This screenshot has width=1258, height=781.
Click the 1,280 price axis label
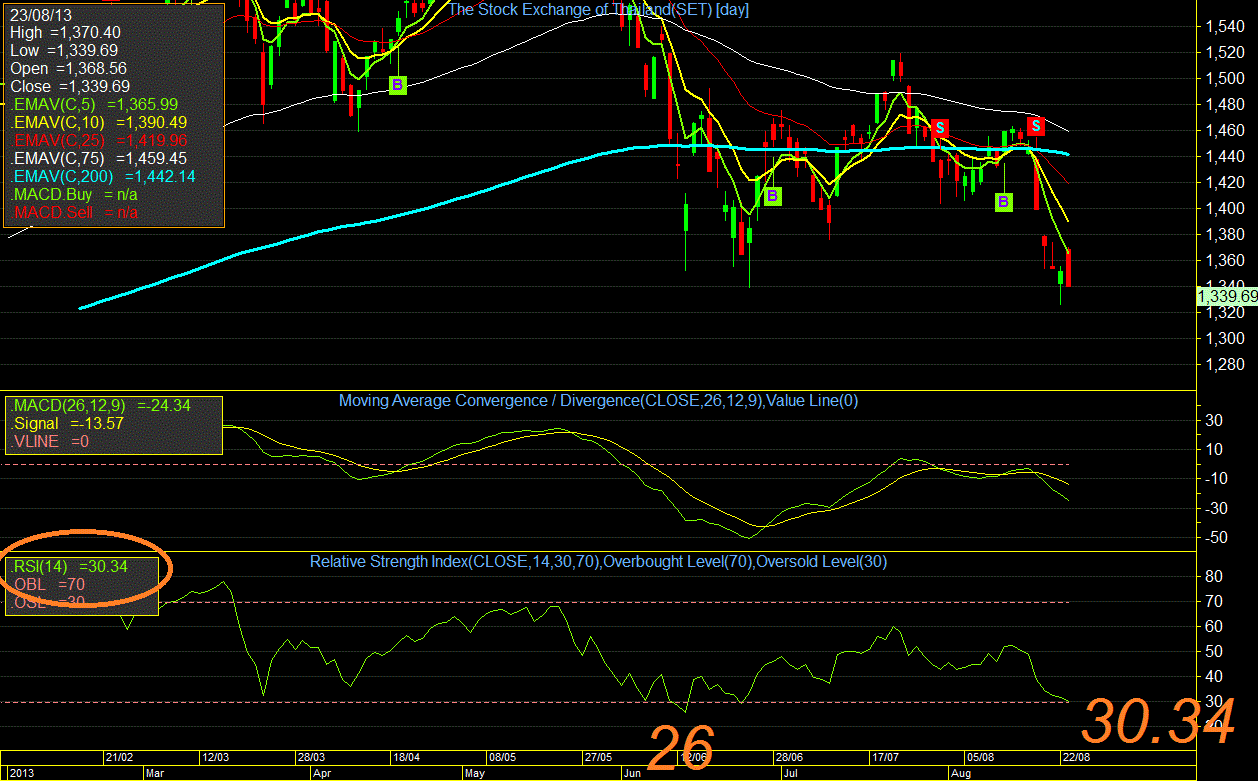click(1223, 364)
